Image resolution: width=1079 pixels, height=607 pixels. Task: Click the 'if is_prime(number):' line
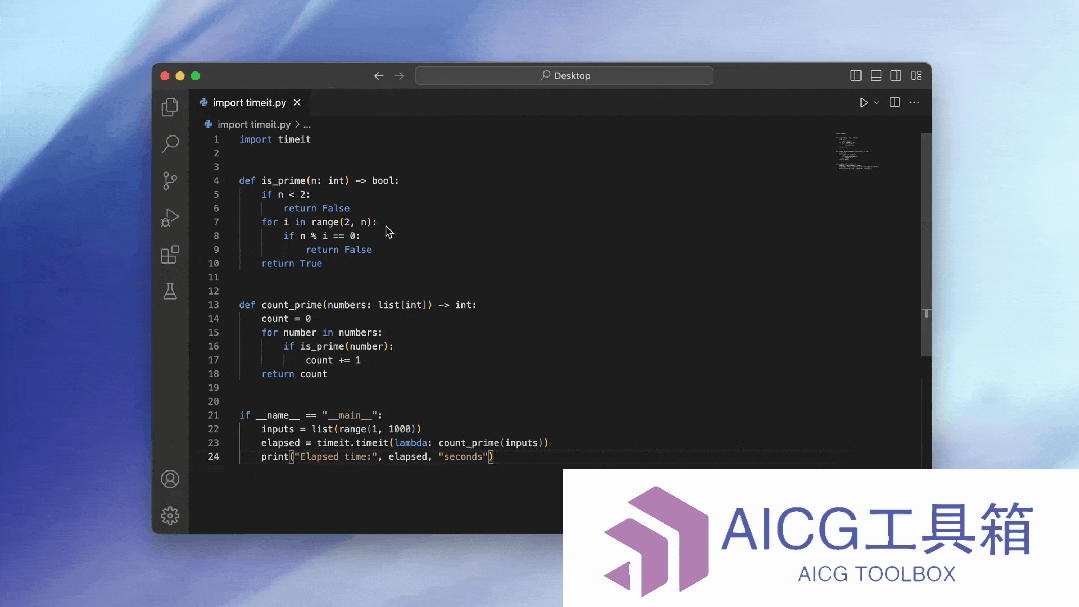338,346
